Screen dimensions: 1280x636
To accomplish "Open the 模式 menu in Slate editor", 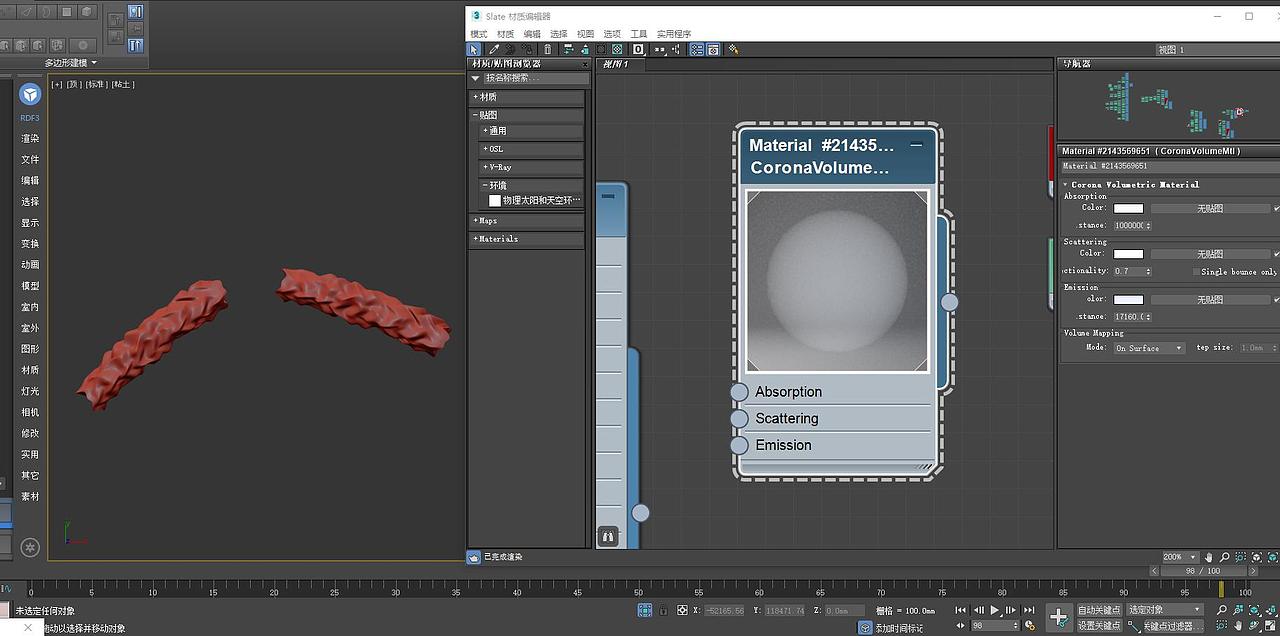I will click(x=479, y=34).
